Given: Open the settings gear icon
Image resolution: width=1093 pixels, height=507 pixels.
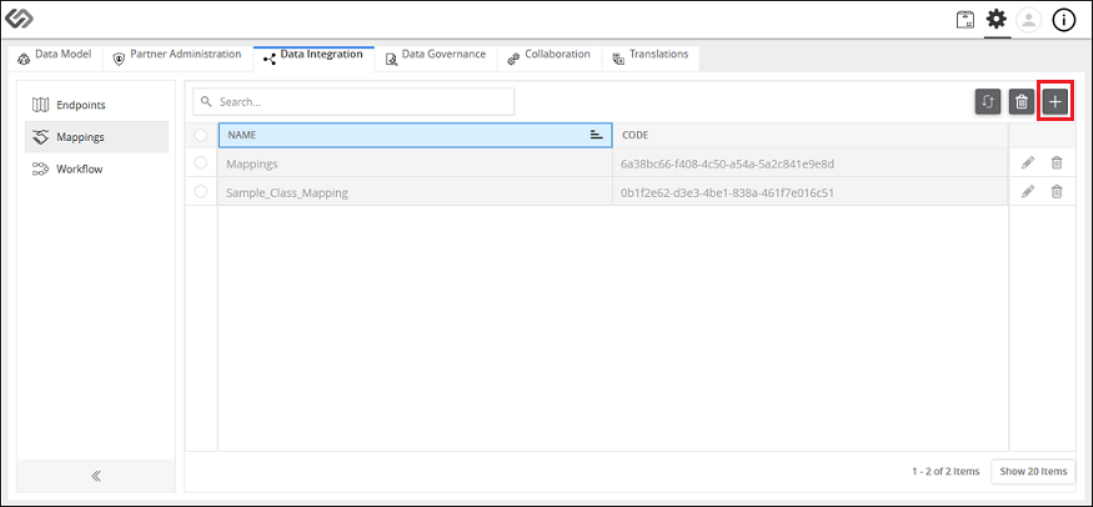Looking at the screenshot, I should pyautogui.click(x=997, y=20).
